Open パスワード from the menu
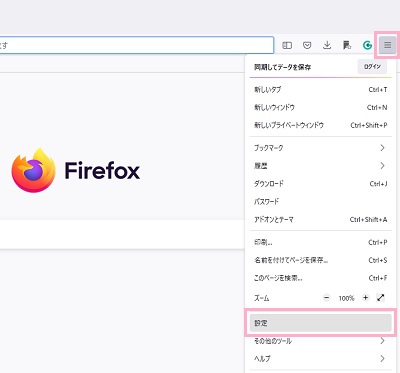The width and height of the screenshot is (400, 373). tap(320, 201)
